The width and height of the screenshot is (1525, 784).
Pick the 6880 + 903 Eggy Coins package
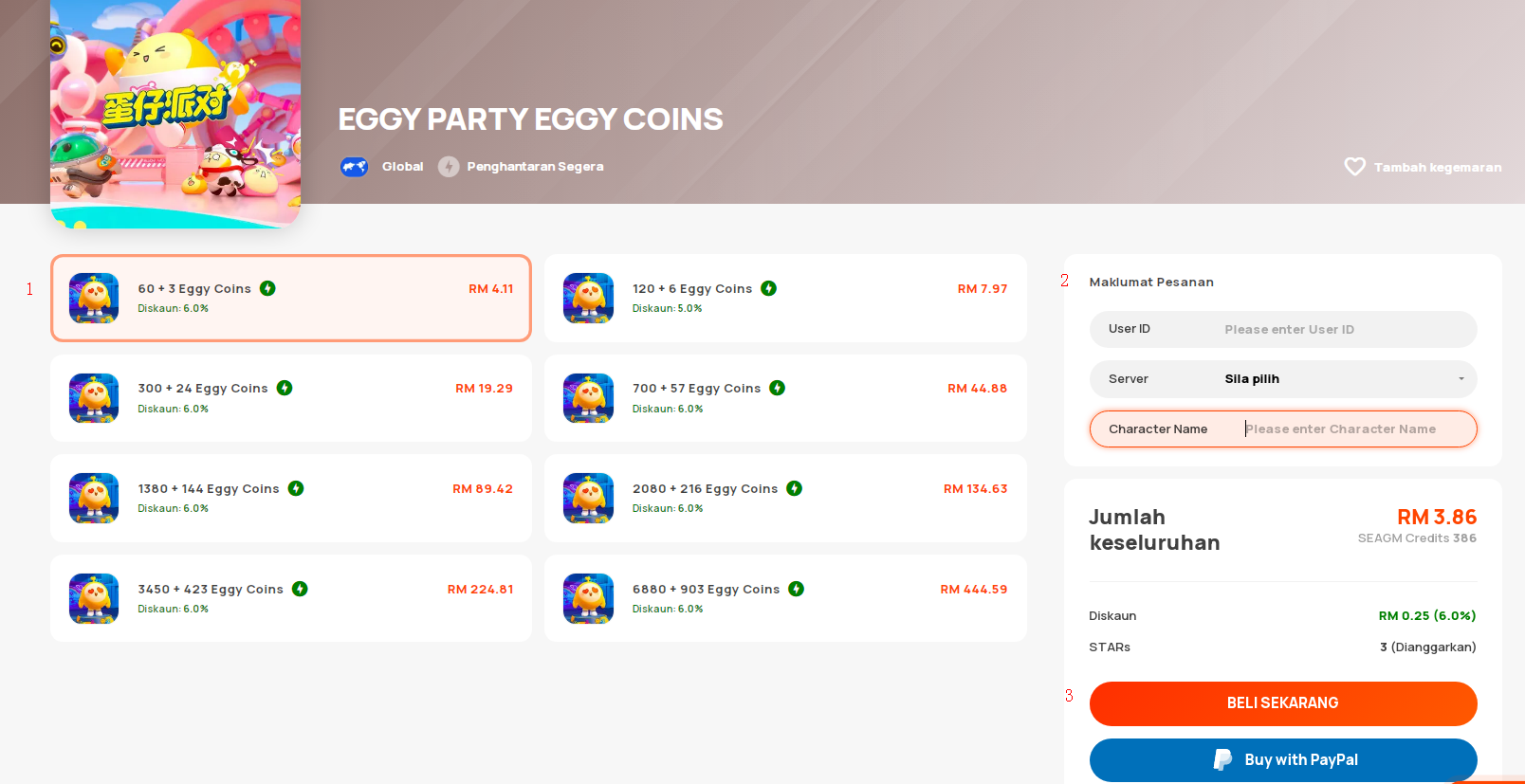pyautogui.click(x=785, y=598)
